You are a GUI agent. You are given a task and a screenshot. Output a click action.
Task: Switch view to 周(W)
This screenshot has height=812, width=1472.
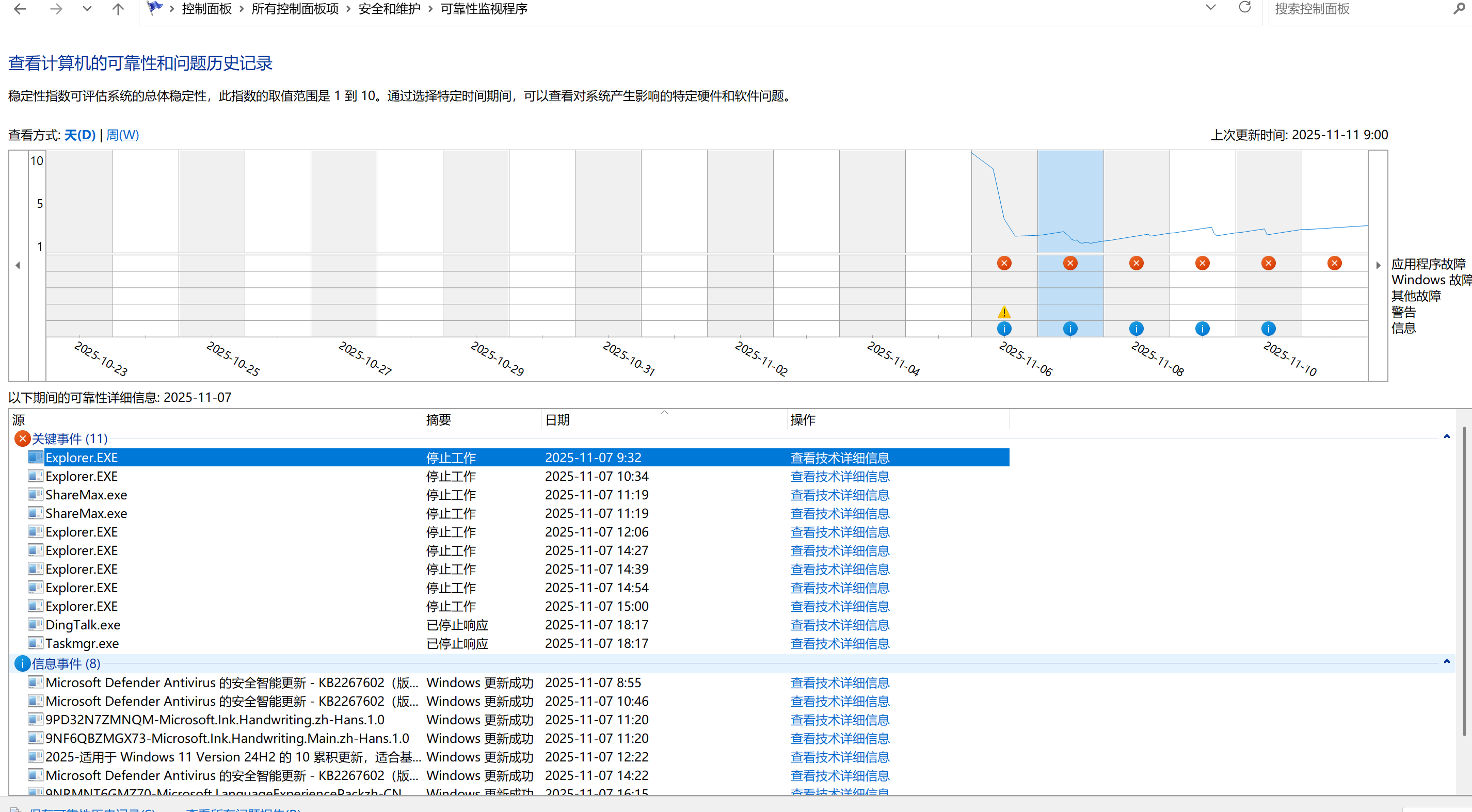tap(122, 135)
